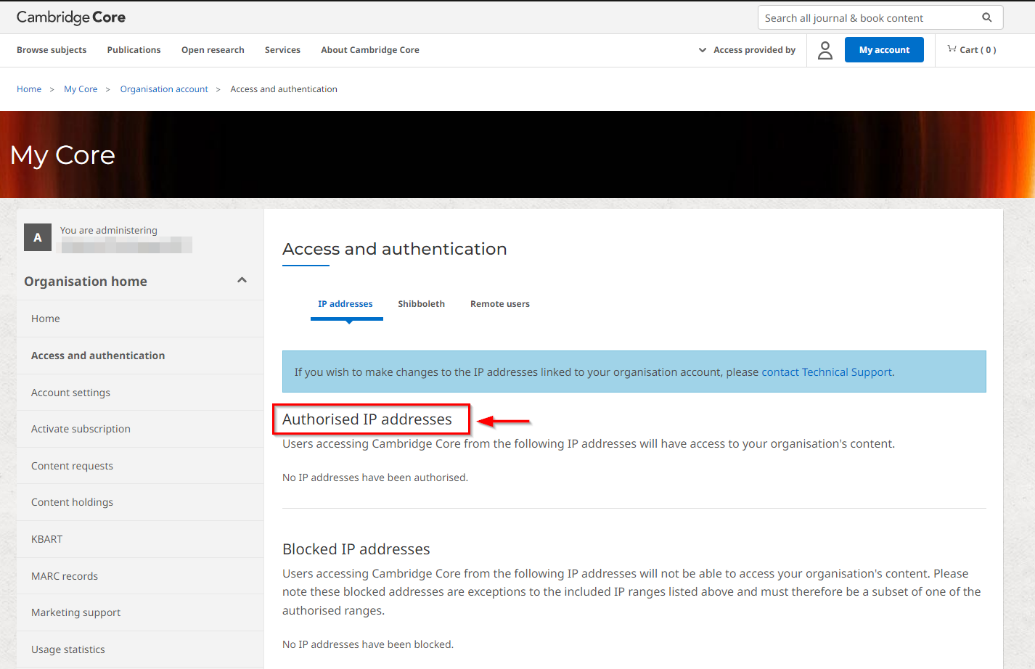
Task: Open Services menu
Action: pyautogui.click(x=283, y=50)
